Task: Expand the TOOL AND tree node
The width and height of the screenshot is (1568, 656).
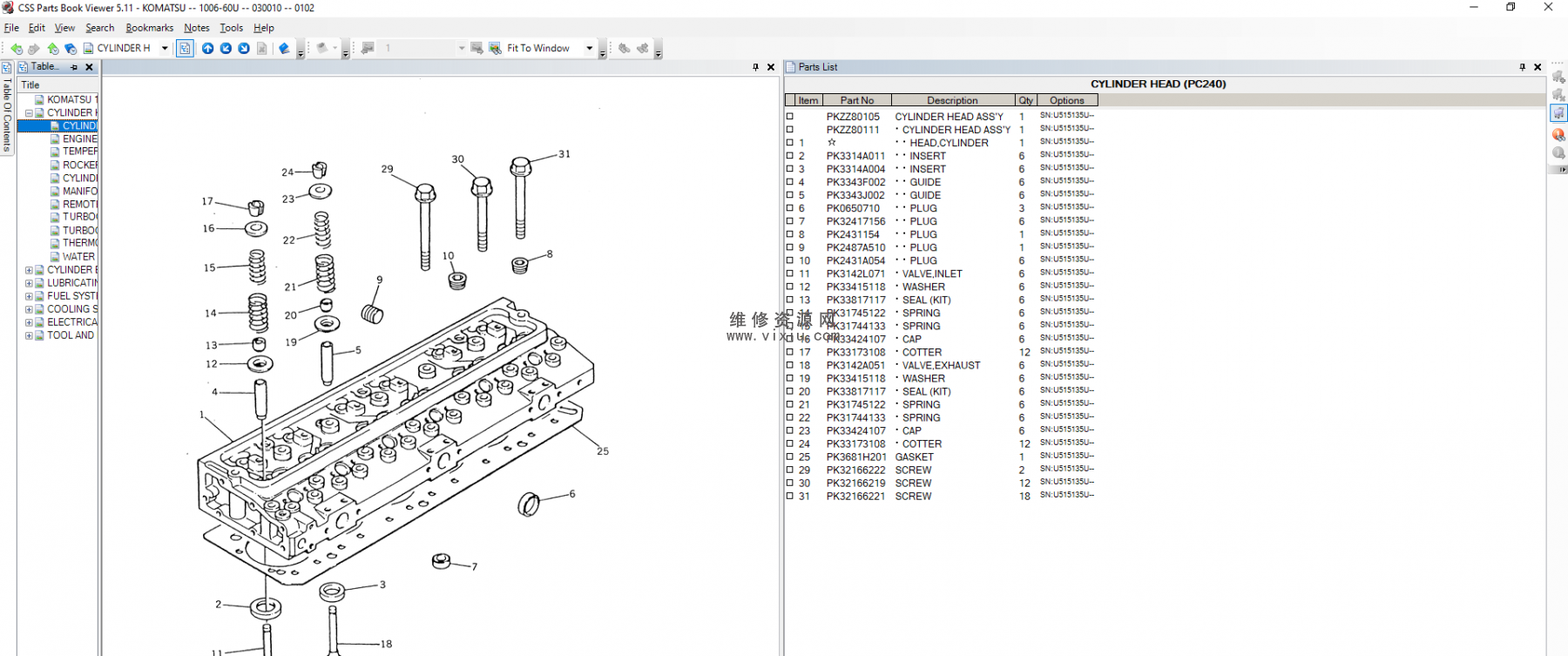Action: pyautogui.click(x=29, y=335)
